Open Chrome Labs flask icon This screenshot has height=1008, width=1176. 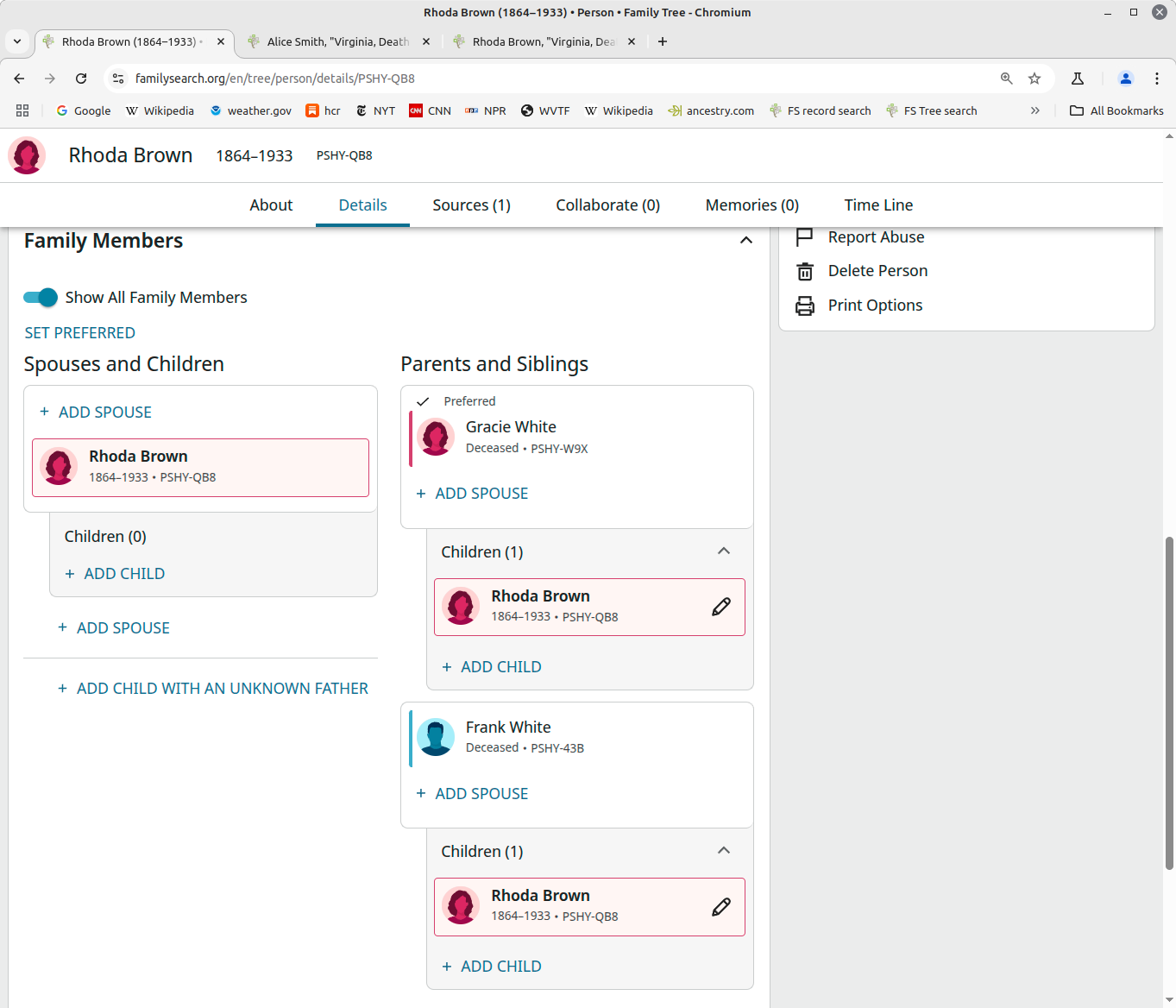[x=1078, y=79]
